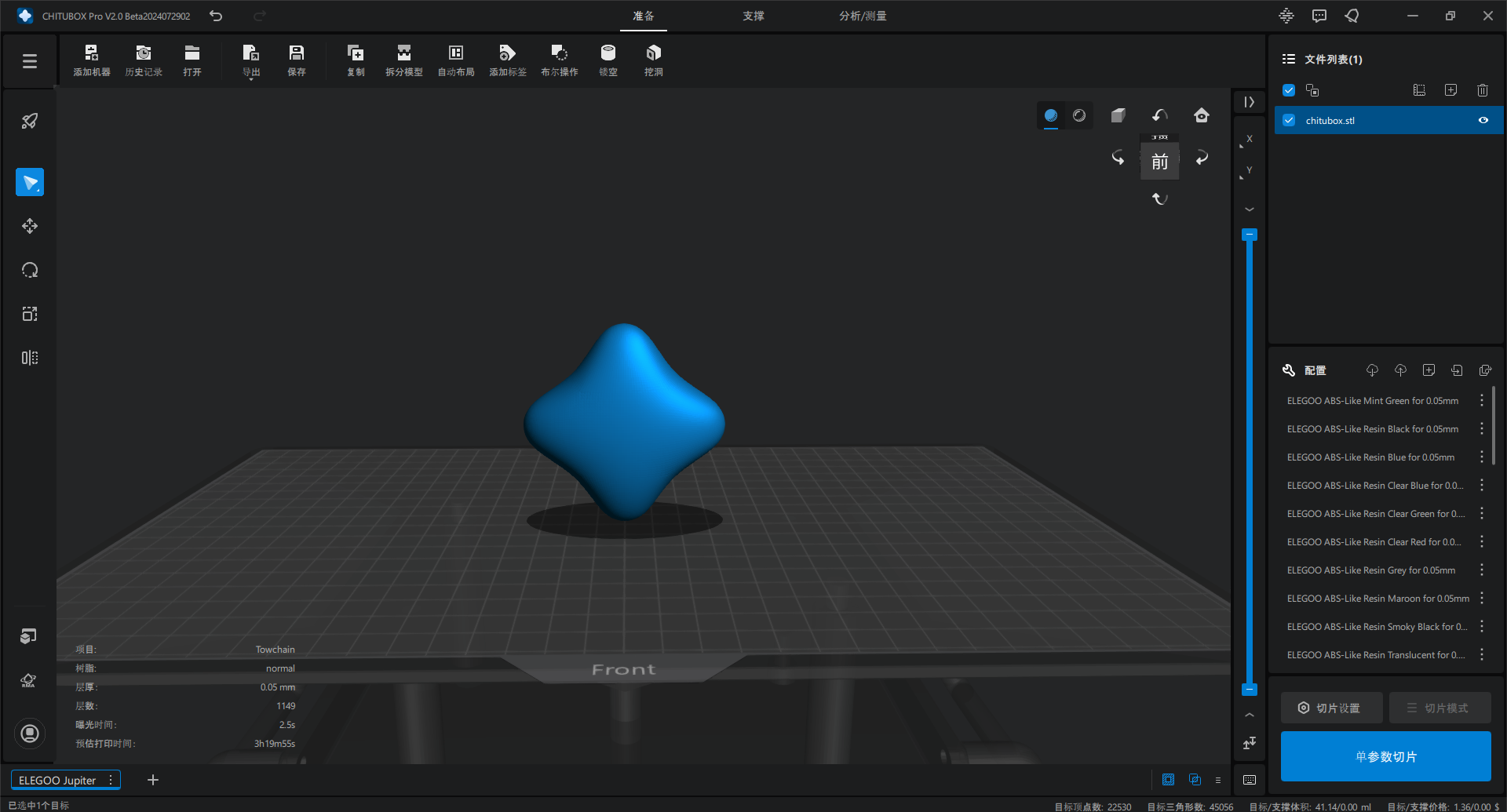Toggle transparent view mode

point(1079,116)
